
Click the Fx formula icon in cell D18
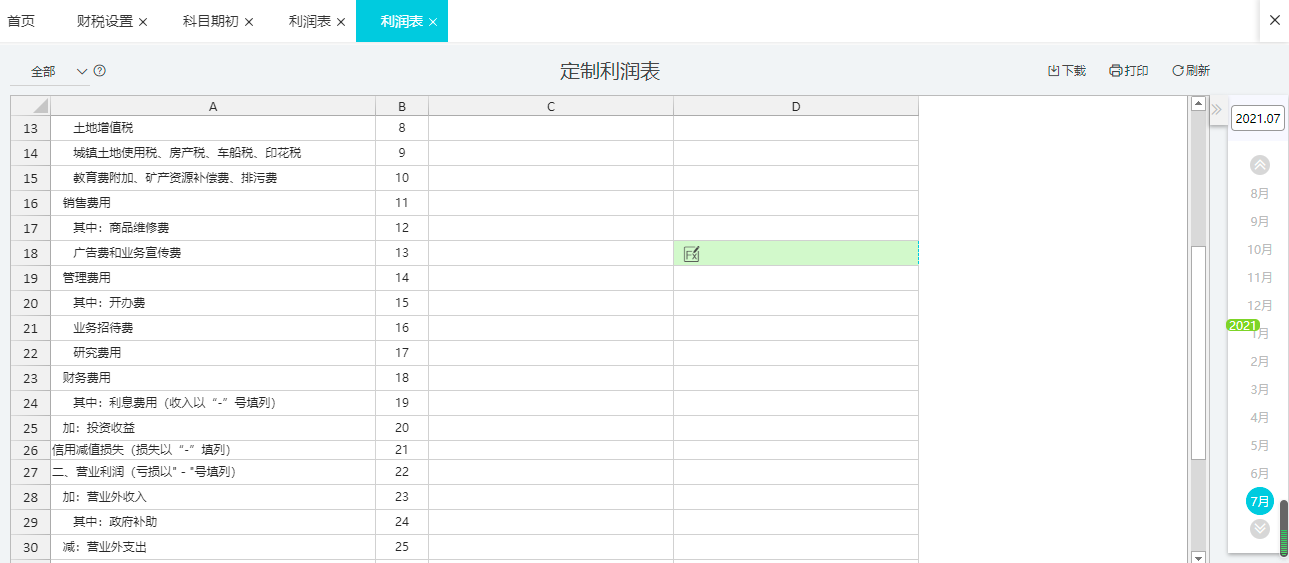[691, 254]
